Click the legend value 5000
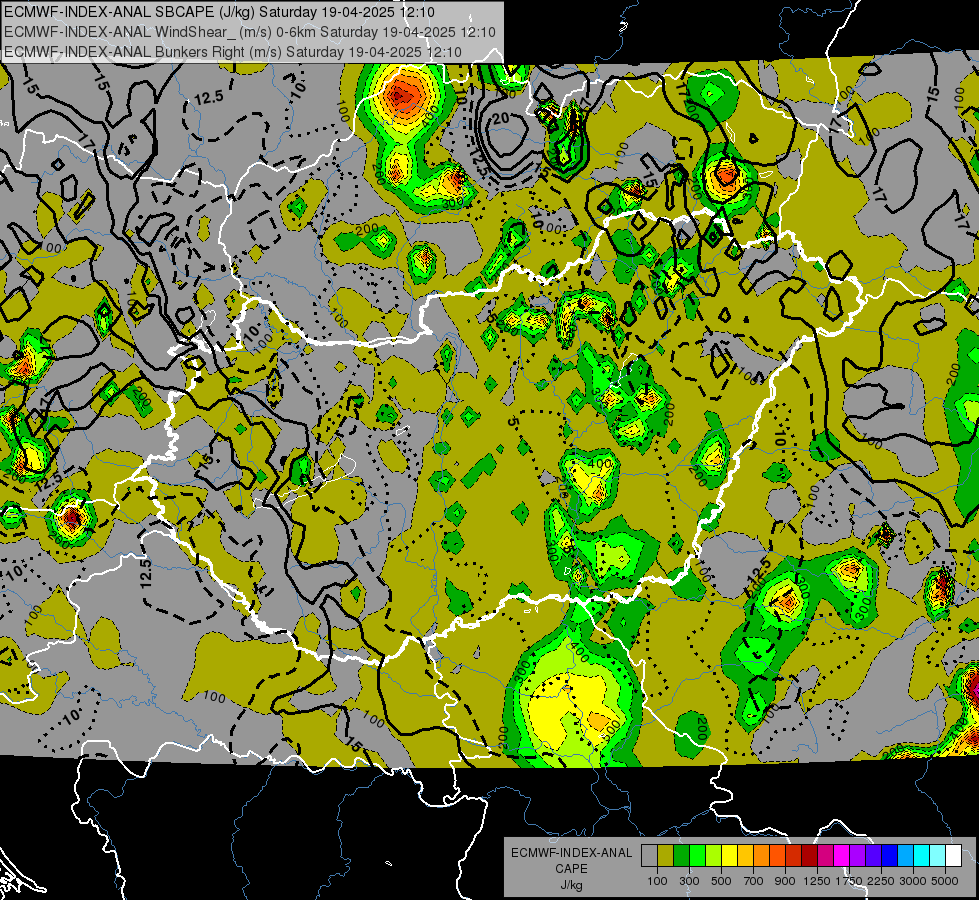Screen dimensions: 979x900 (x=945, y=881)
